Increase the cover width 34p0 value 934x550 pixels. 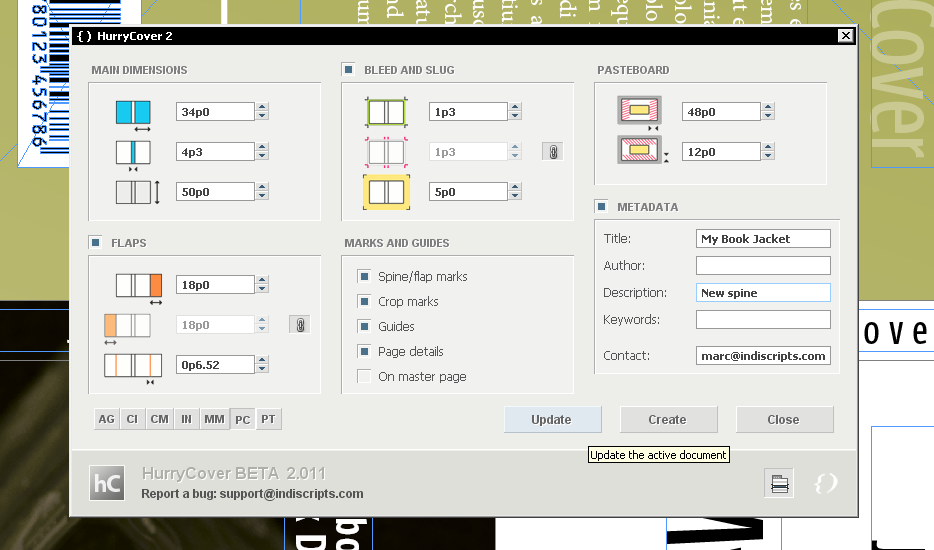point(262,107)
